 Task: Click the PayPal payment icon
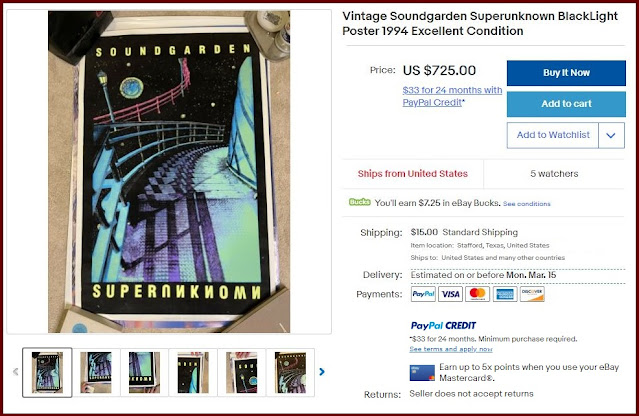pos(423,294)
